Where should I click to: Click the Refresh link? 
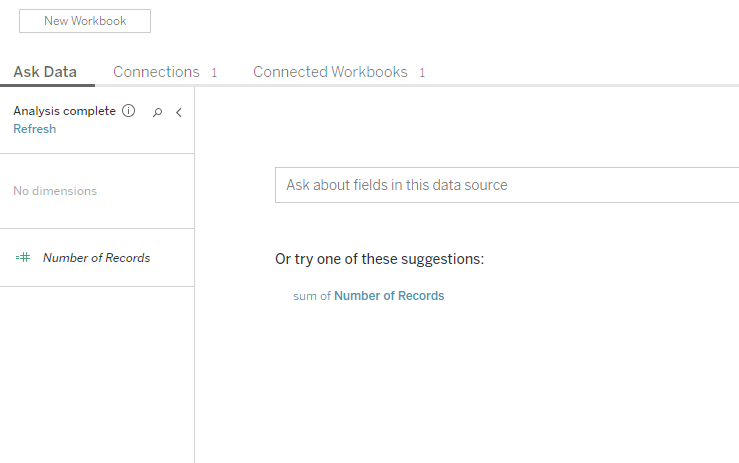[34, 129]
